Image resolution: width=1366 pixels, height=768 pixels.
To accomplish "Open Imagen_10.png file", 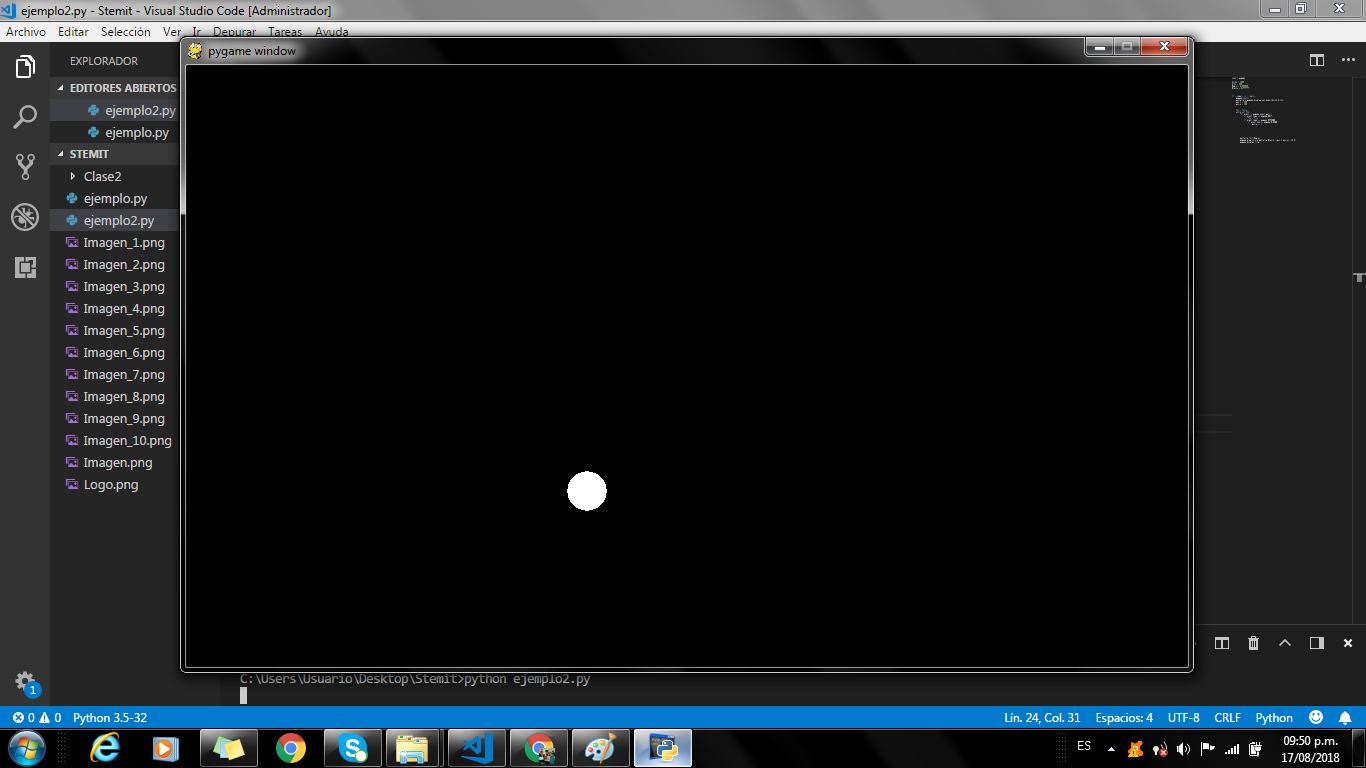I will click(x=115, y=440).
